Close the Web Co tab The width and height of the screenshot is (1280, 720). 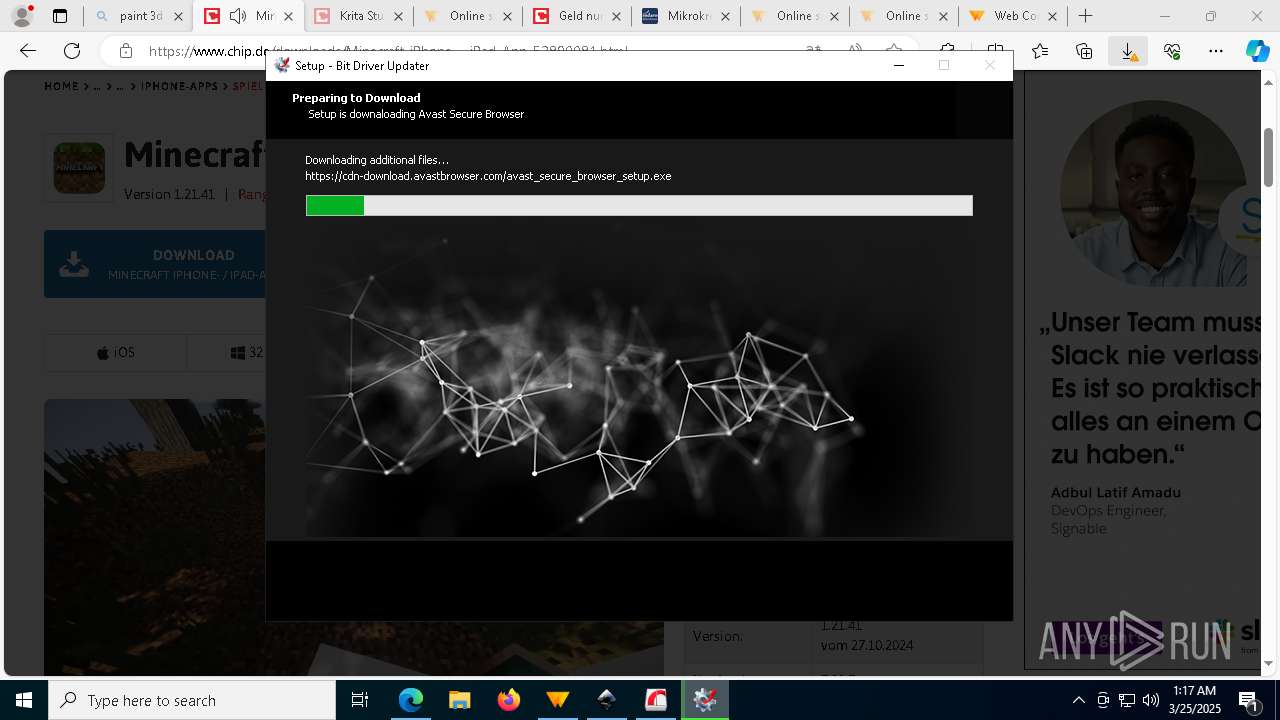click(x=1054, y=16)
